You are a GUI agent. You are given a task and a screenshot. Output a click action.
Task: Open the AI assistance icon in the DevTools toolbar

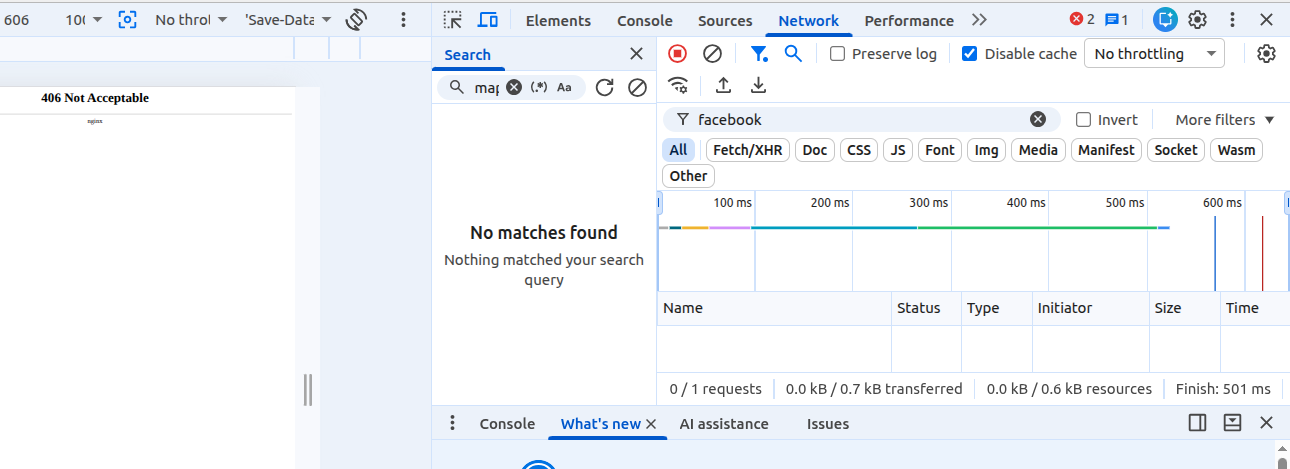tap(1165, 19)
